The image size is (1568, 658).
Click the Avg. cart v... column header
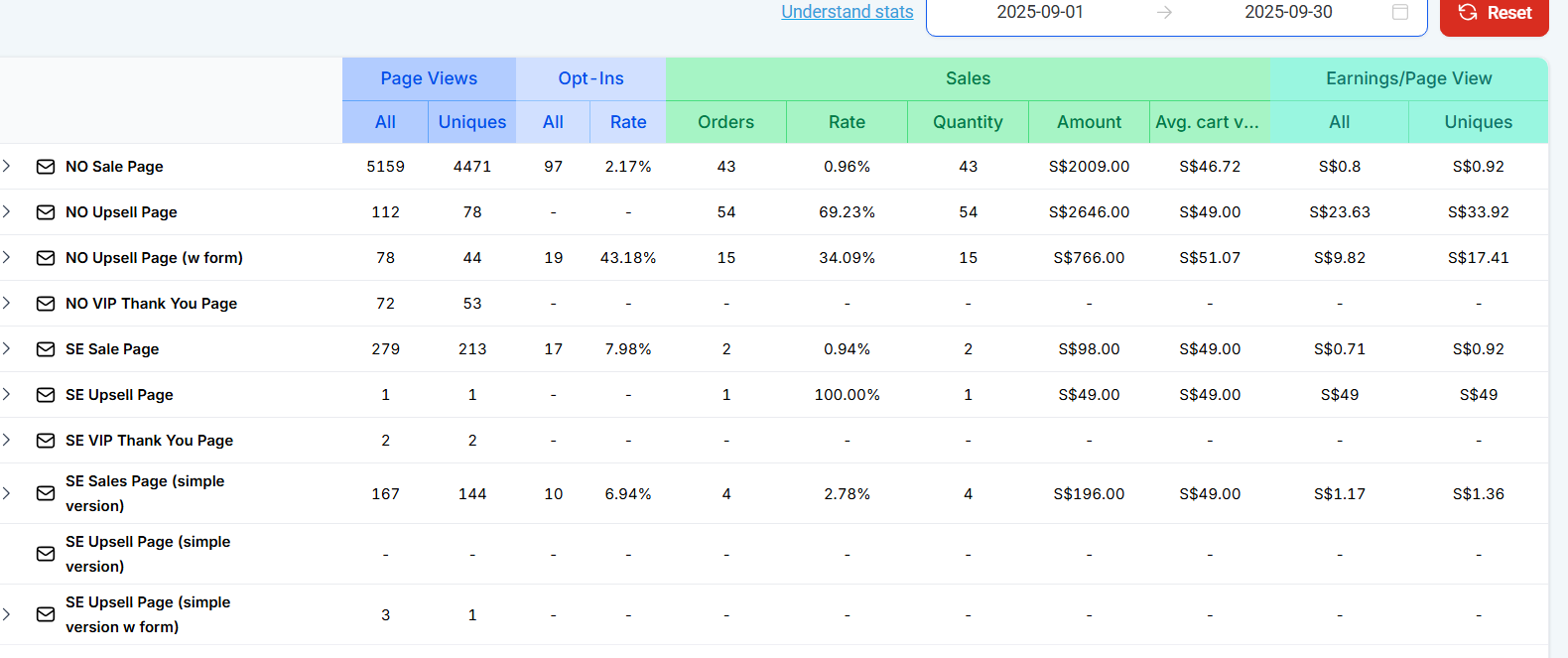click(x=1208, y=122)
